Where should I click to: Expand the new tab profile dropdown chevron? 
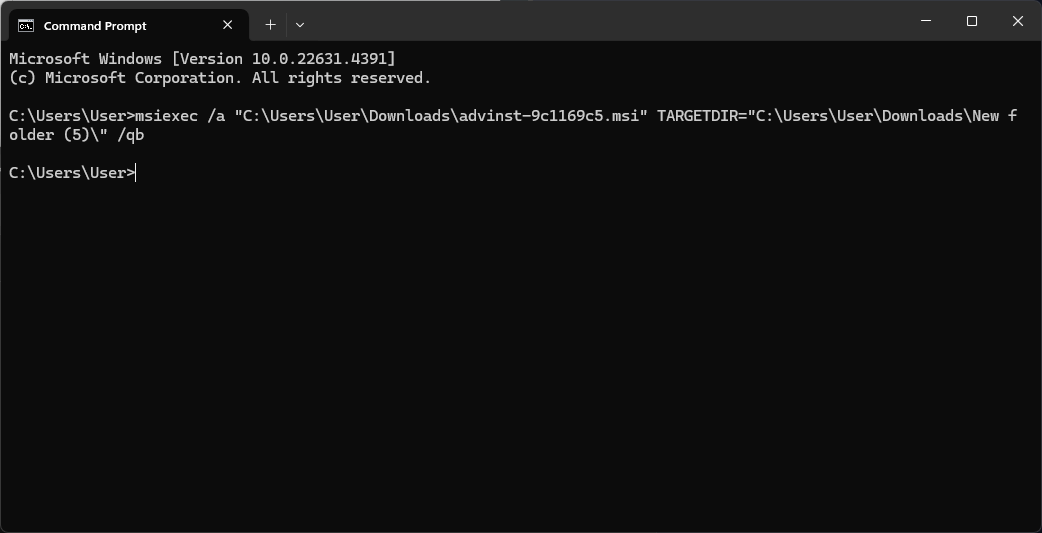tap(300, 25)
